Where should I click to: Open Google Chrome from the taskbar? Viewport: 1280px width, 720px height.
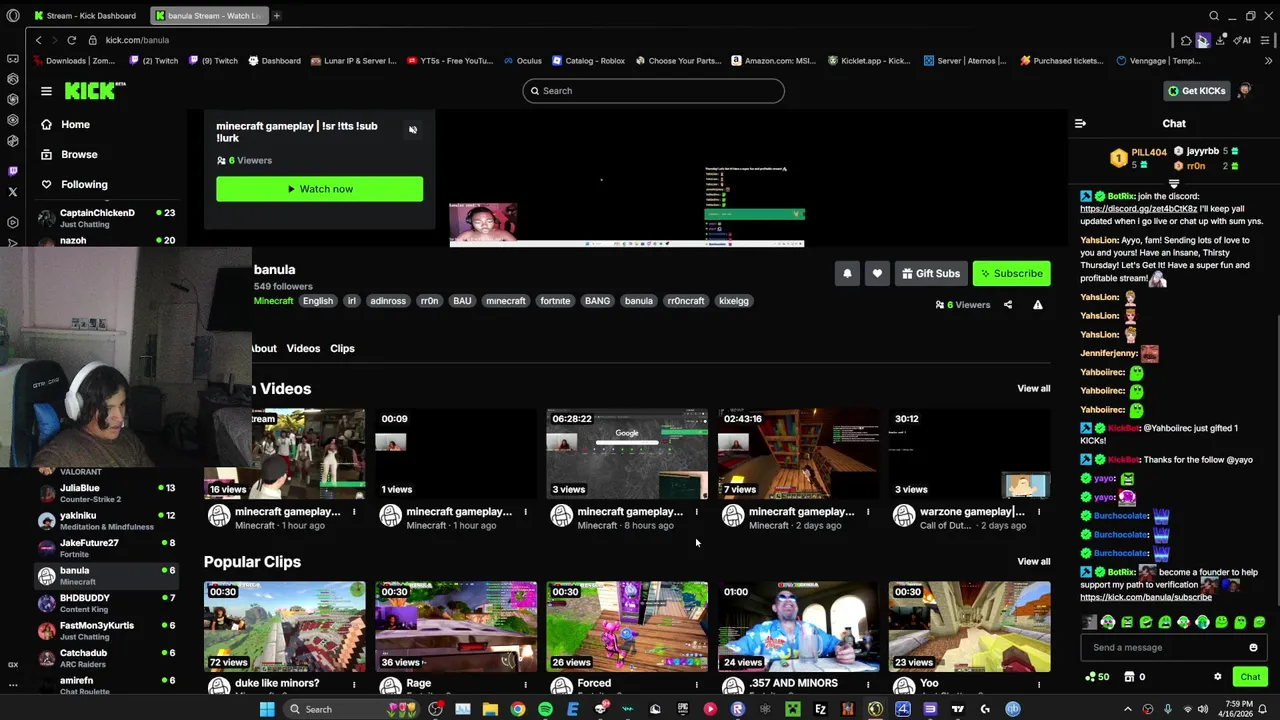[517, 709]
